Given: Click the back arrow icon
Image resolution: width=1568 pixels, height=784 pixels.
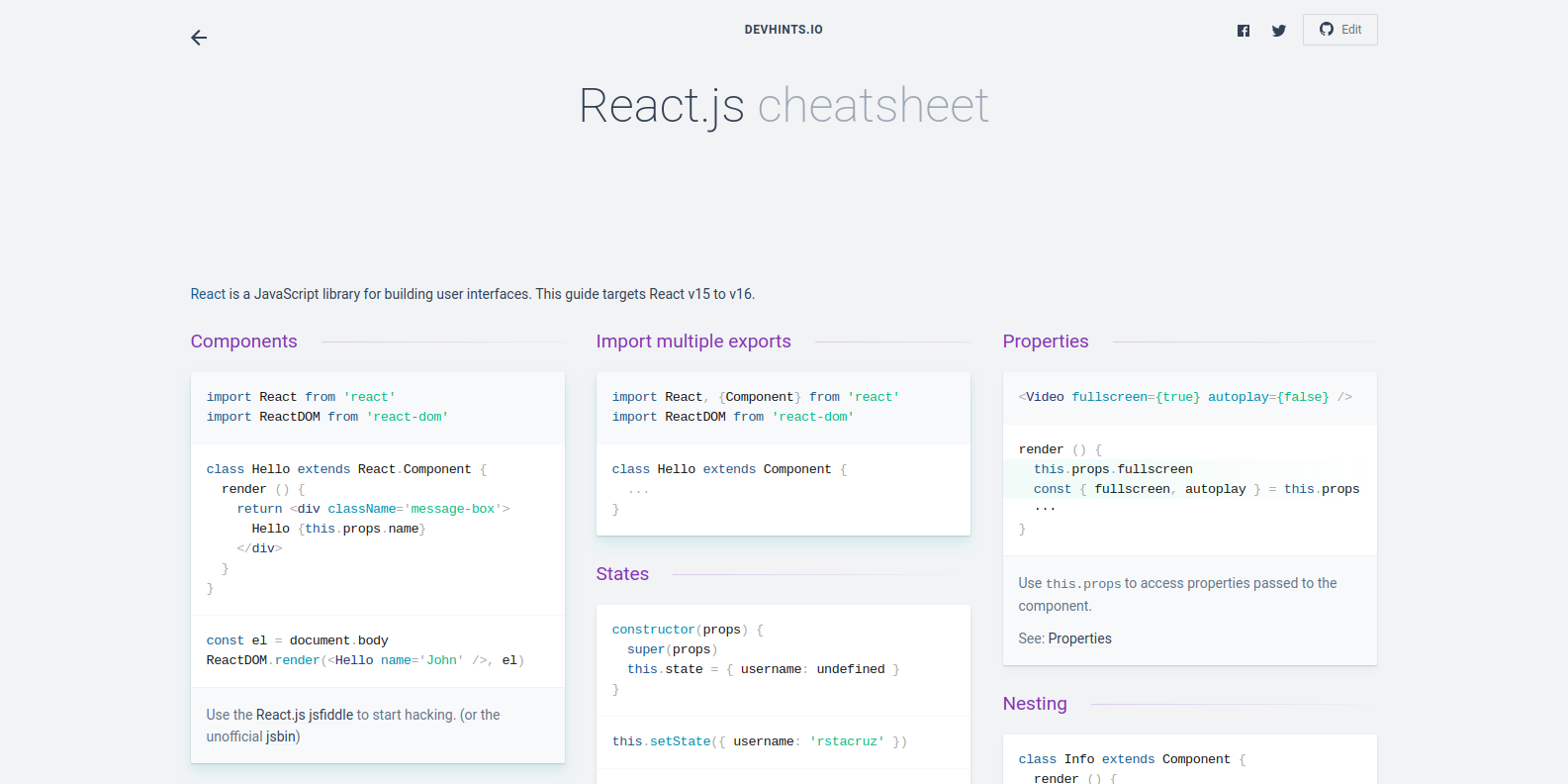Looking at the screenshot, I should [x=199, y=38].
